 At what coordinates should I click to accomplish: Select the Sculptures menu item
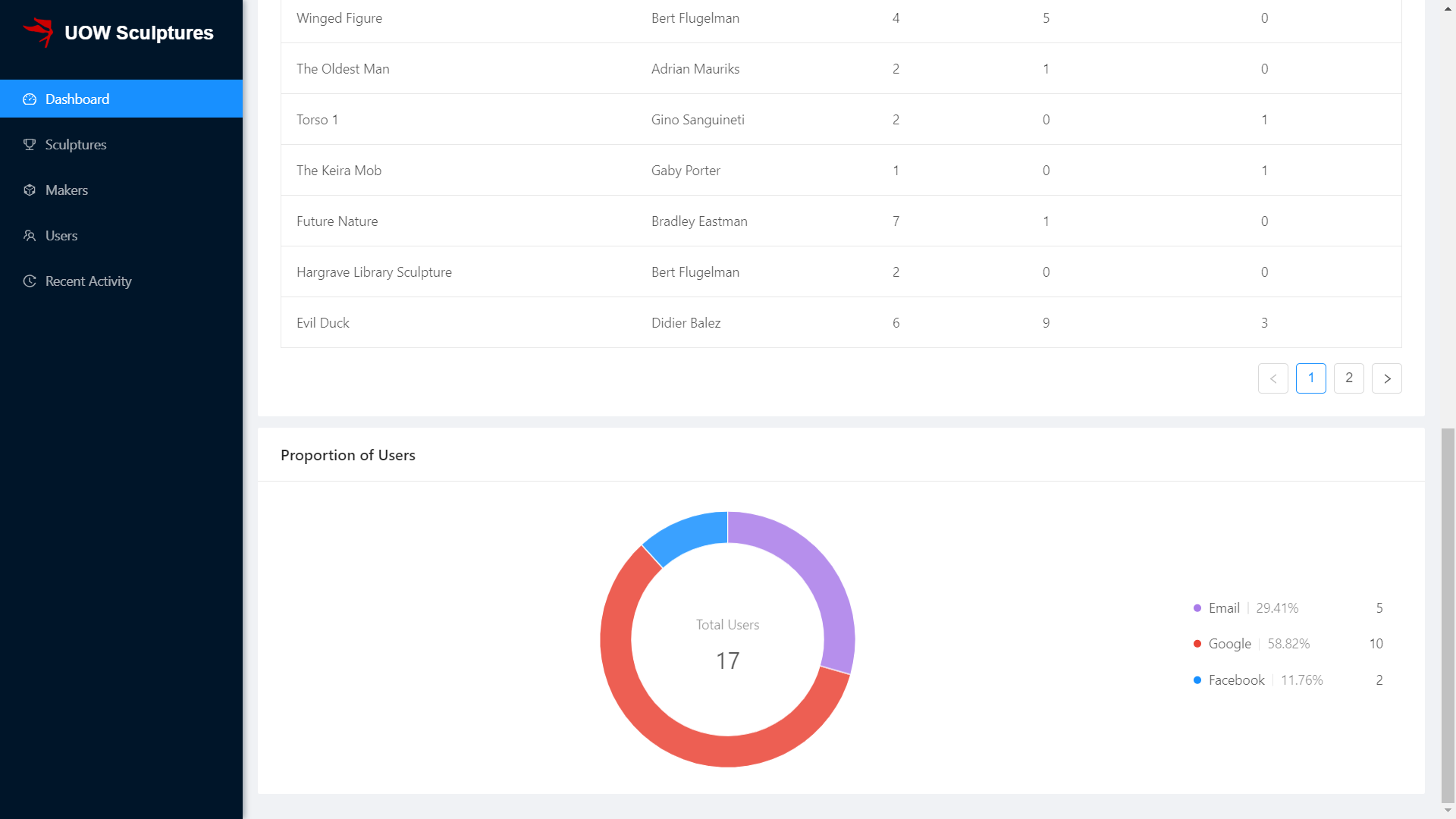[76, 144]
